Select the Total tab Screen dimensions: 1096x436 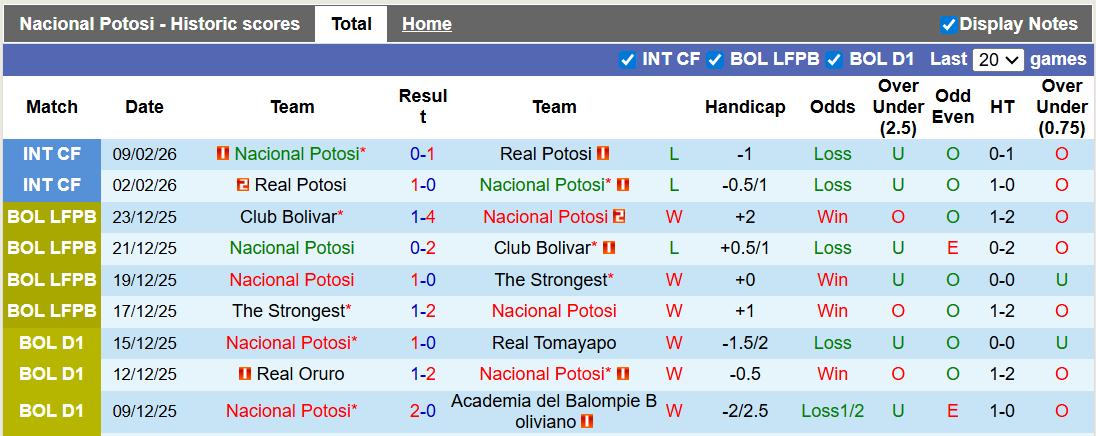click(351, 24)
